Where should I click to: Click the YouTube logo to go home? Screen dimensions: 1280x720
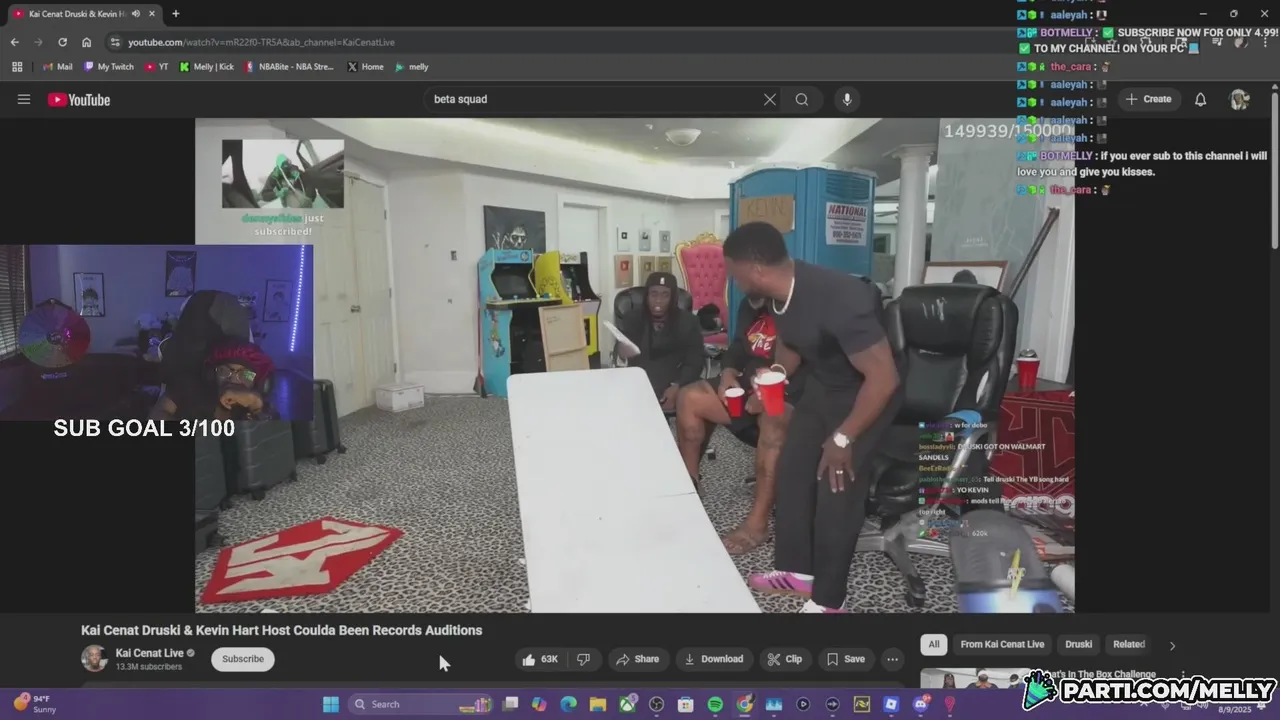(x=79, y=99)
